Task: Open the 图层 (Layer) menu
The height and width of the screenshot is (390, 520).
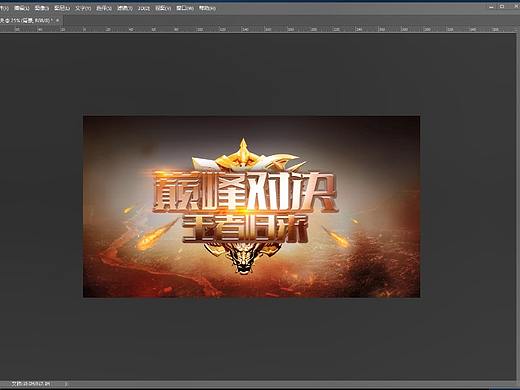Action: pos(62,8)
